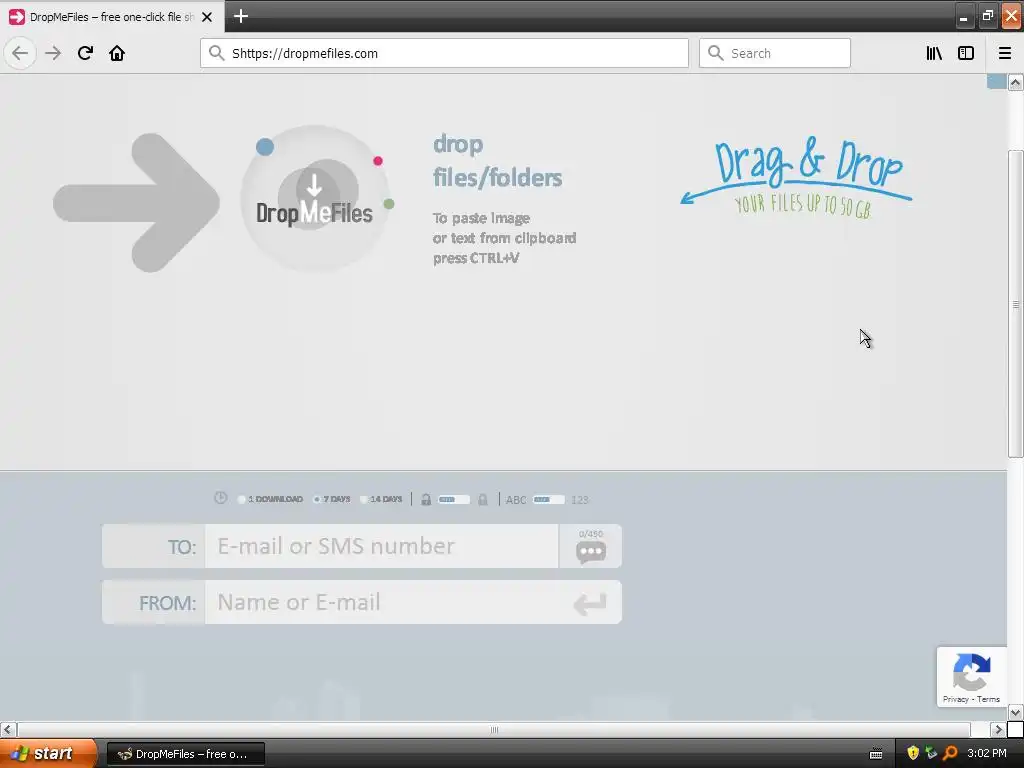
Task: Toggle the password lock switch
Action: [x=454, y=500]
